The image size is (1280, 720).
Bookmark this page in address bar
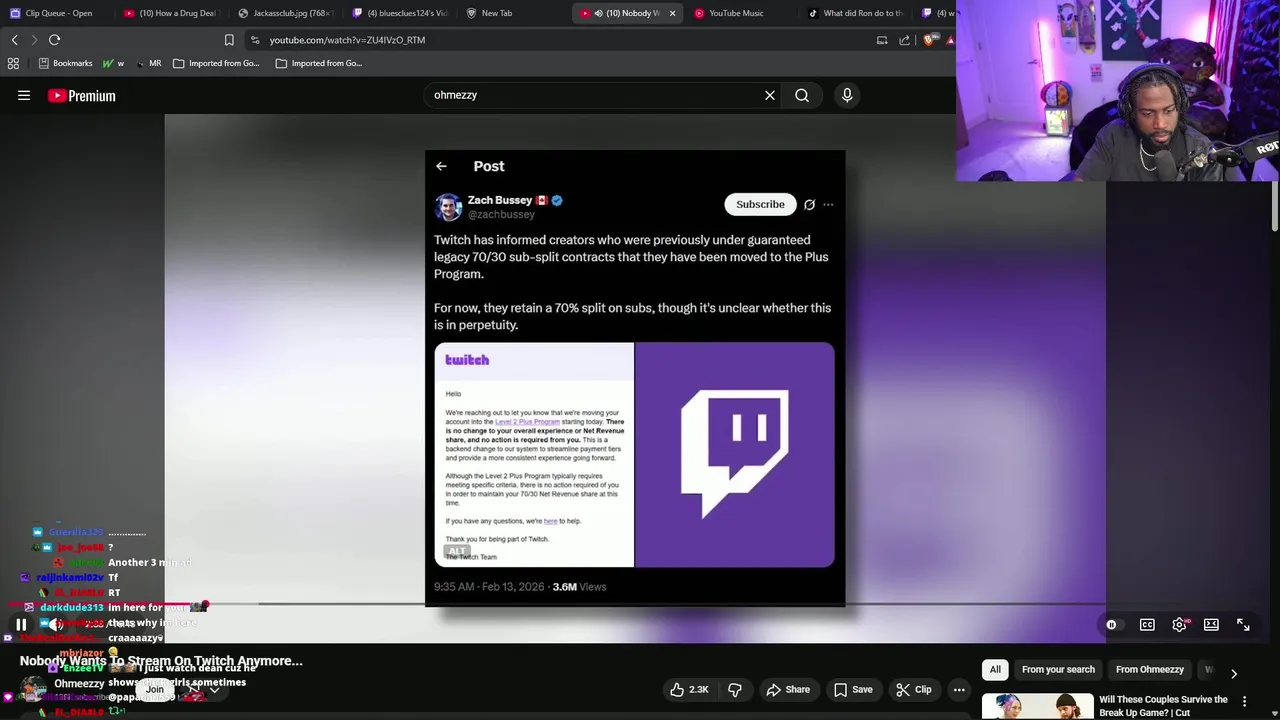click(x=229, y=40)
